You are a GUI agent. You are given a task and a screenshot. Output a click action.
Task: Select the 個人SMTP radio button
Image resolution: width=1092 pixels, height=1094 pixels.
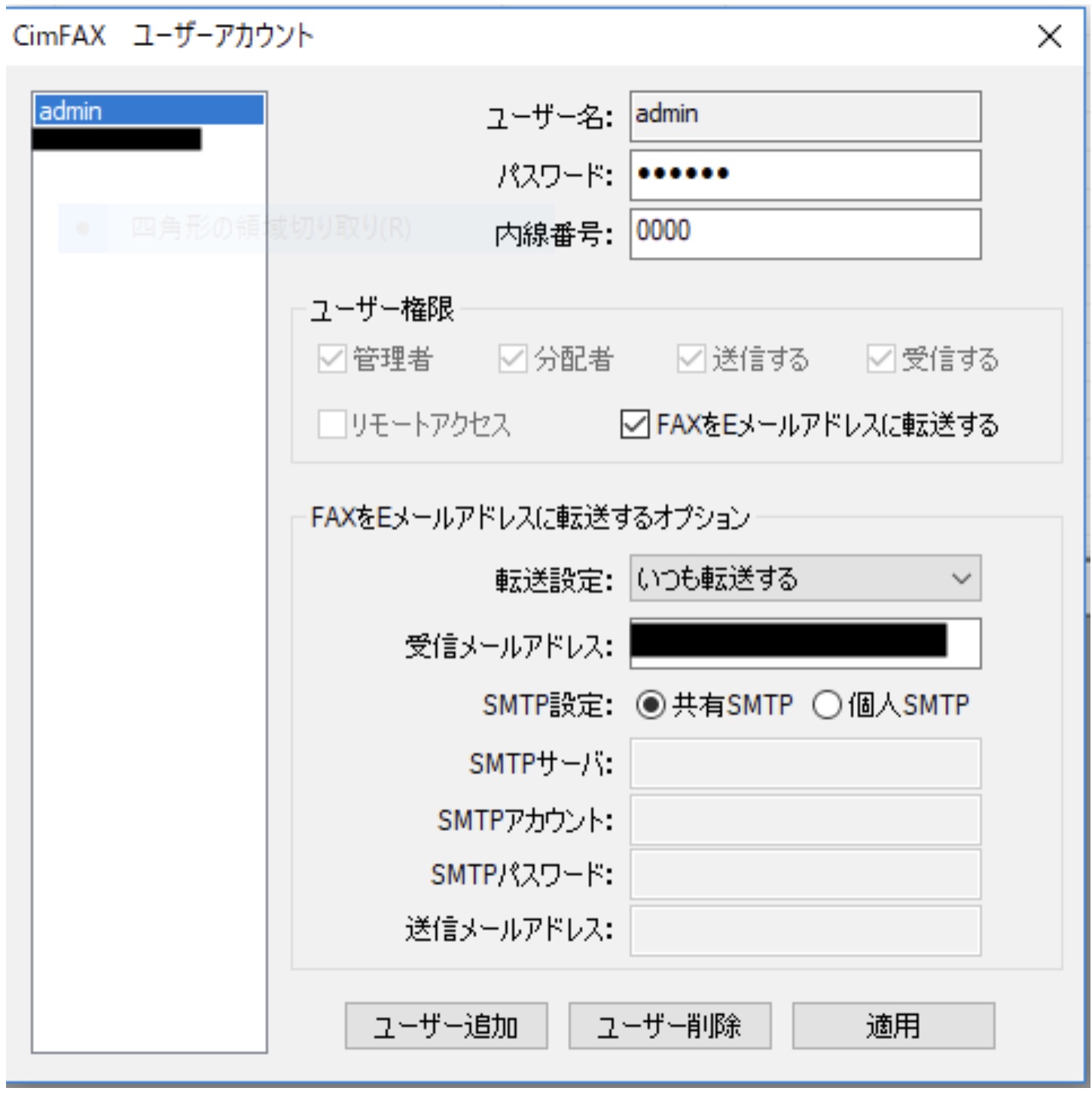click(x=827, y=705)
